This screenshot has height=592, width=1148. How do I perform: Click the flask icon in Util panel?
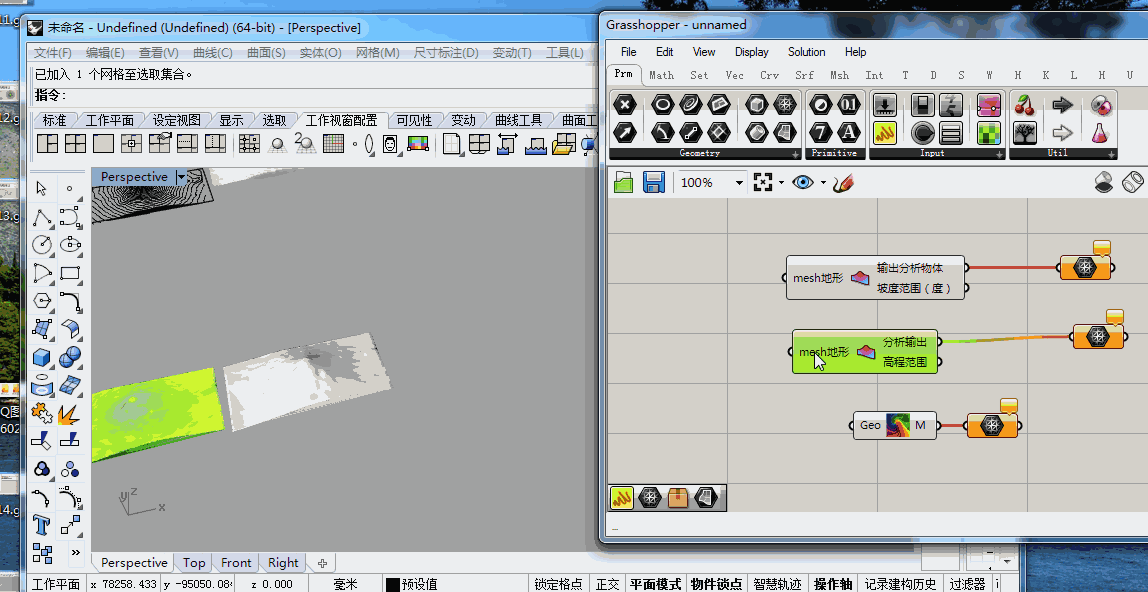point(1100,132)
